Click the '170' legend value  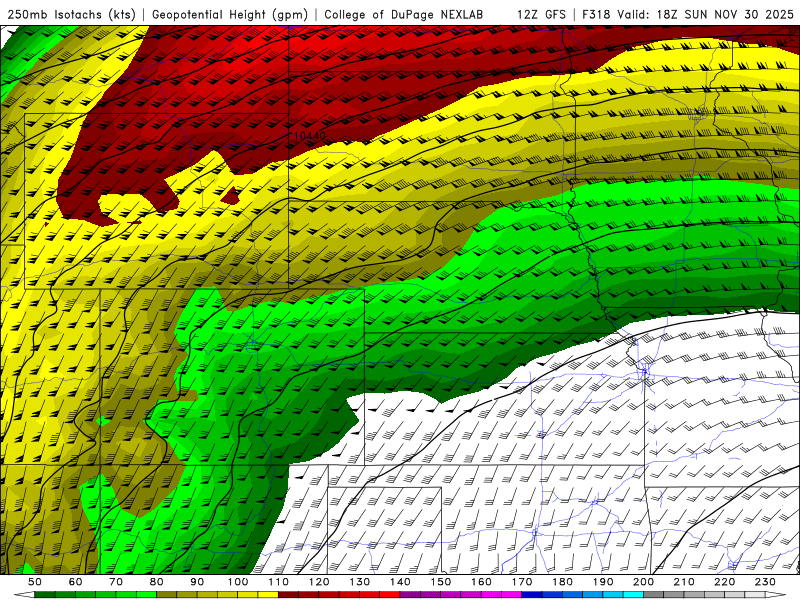pos(522,582)
